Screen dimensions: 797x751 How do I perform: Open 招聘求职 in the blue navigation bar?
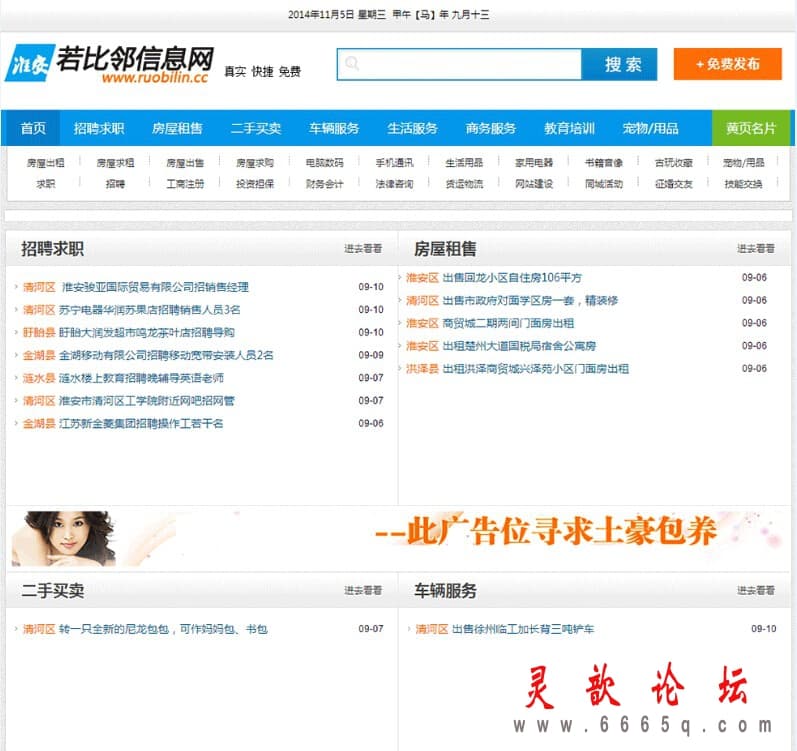[x=99, y=128]
